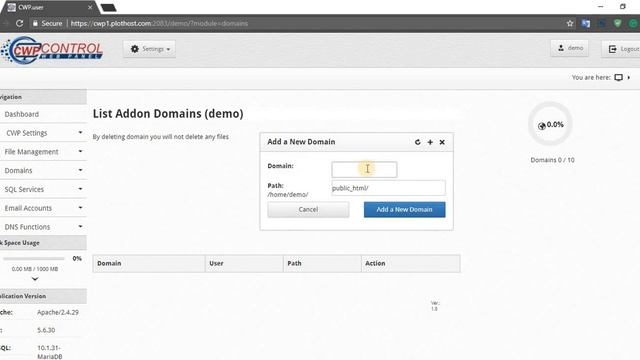Click the Path input field with public_html/
Viewport: 640px width, 360px height.
[x=388, y=188]
